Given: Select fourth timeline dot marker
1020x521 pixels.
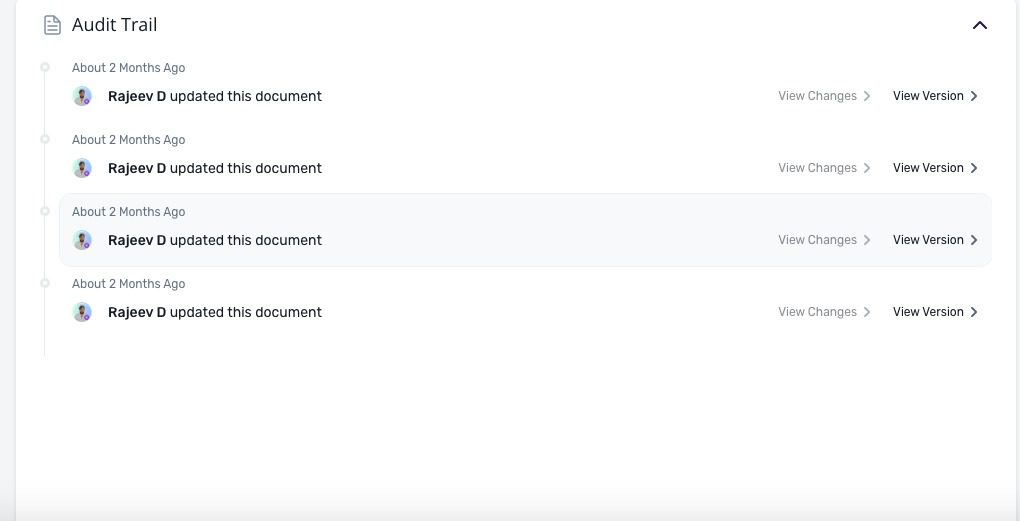Looking at the screenshot, I should [x=45, y=283].
